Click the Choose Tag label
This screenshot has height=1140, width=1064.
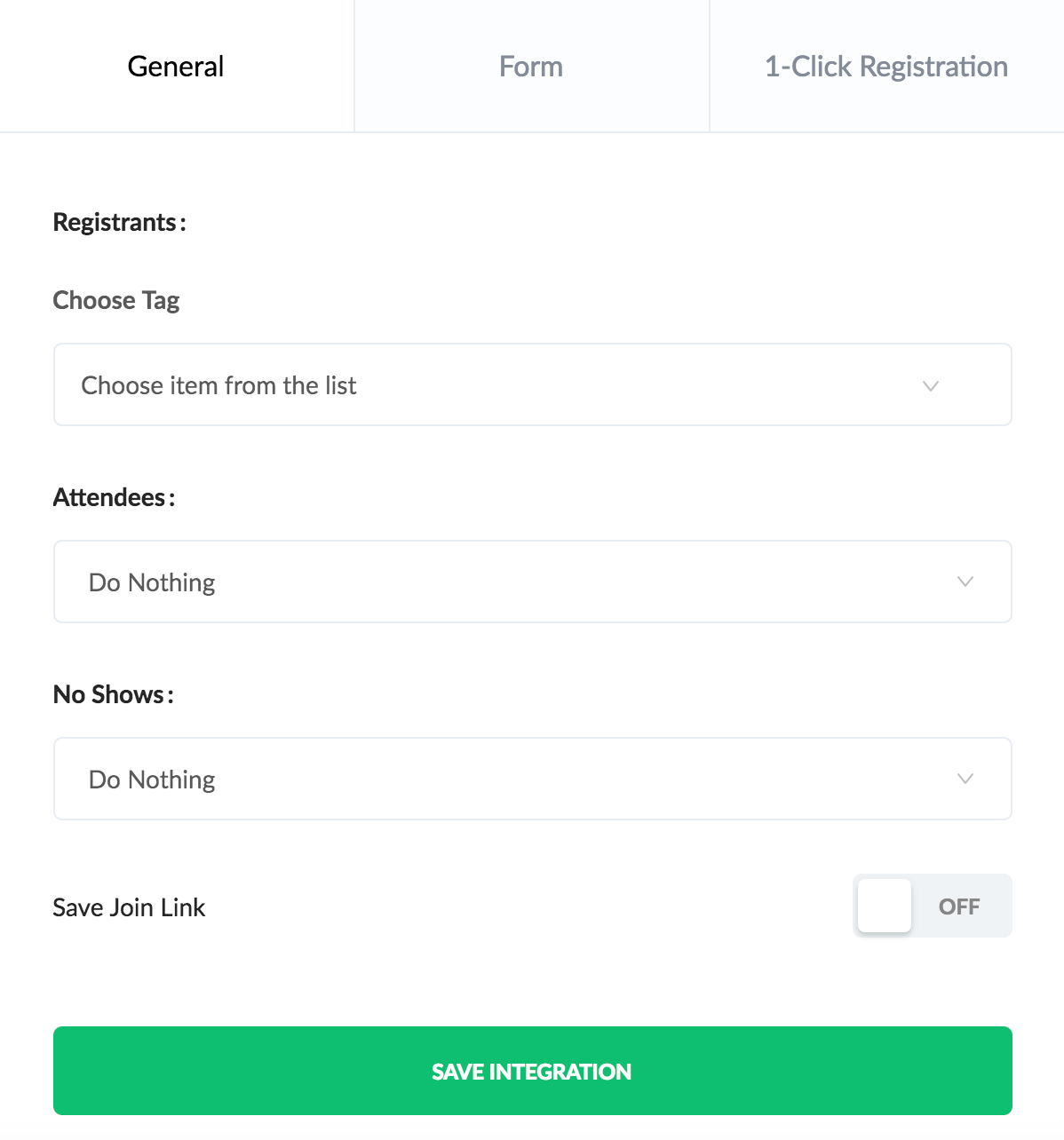pos(116,300)
